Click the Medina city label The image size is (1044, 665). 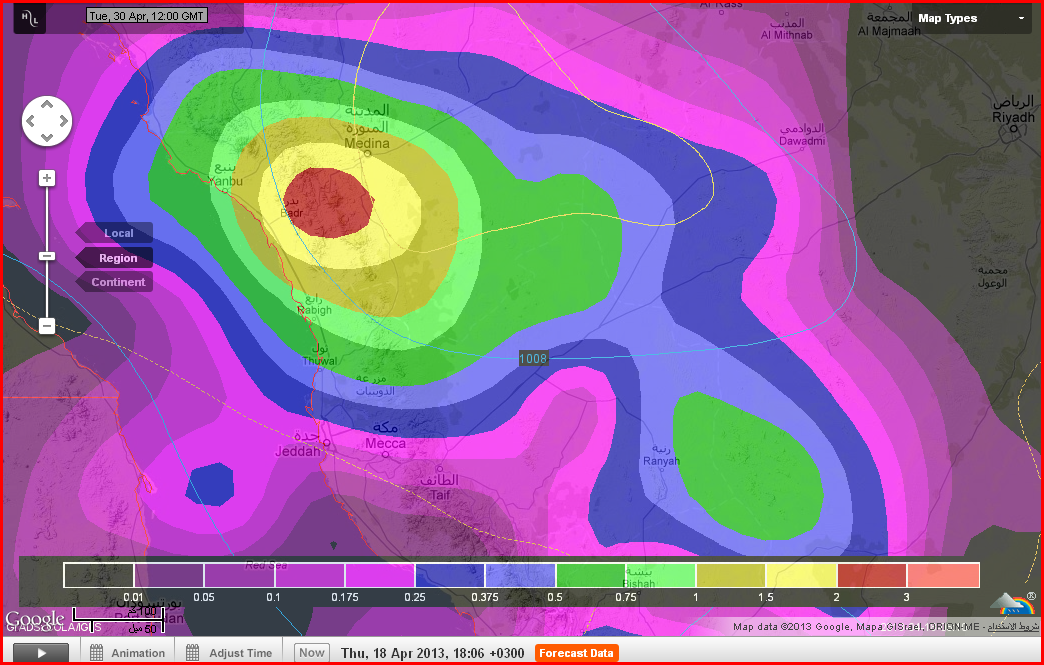coord(367,144)
